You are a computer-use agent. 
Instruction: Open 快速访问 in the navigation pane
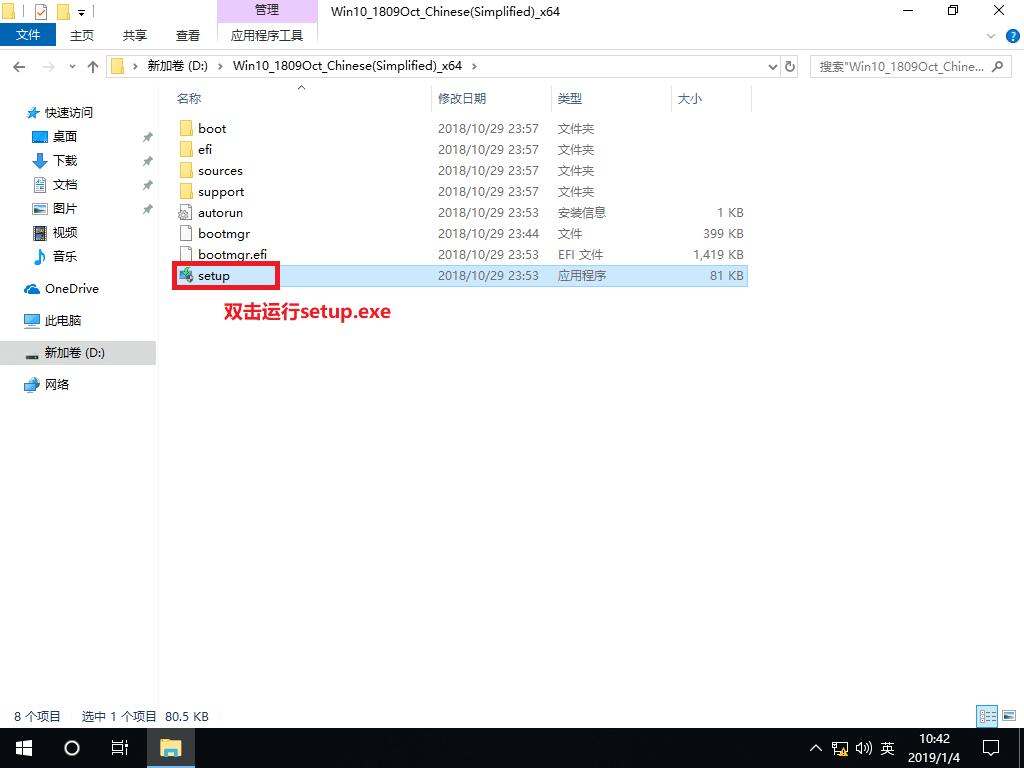69,113
